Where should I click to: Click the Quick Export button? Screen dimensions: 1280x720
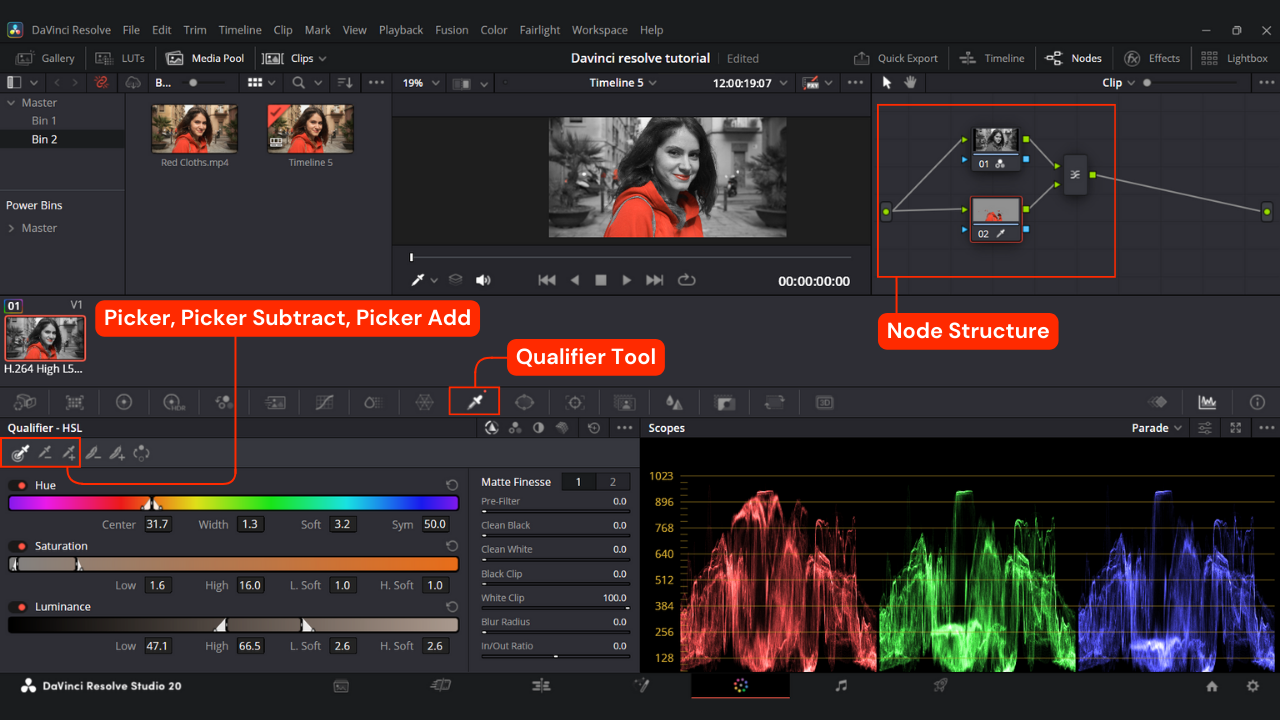coord(895,58)
